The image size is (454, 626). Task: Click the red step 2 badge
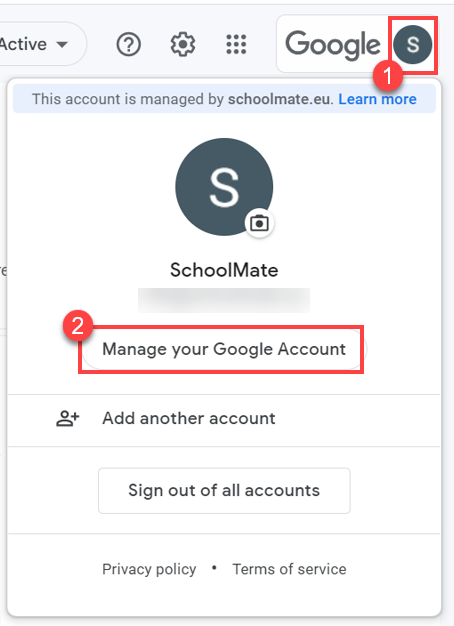tap(78, 326)
